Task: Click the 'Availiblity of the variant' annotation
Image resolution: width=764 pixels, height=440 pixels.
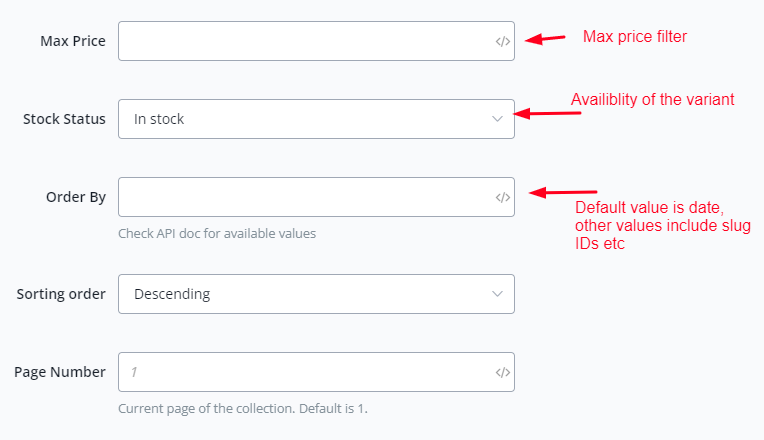Action: [653, 100]
